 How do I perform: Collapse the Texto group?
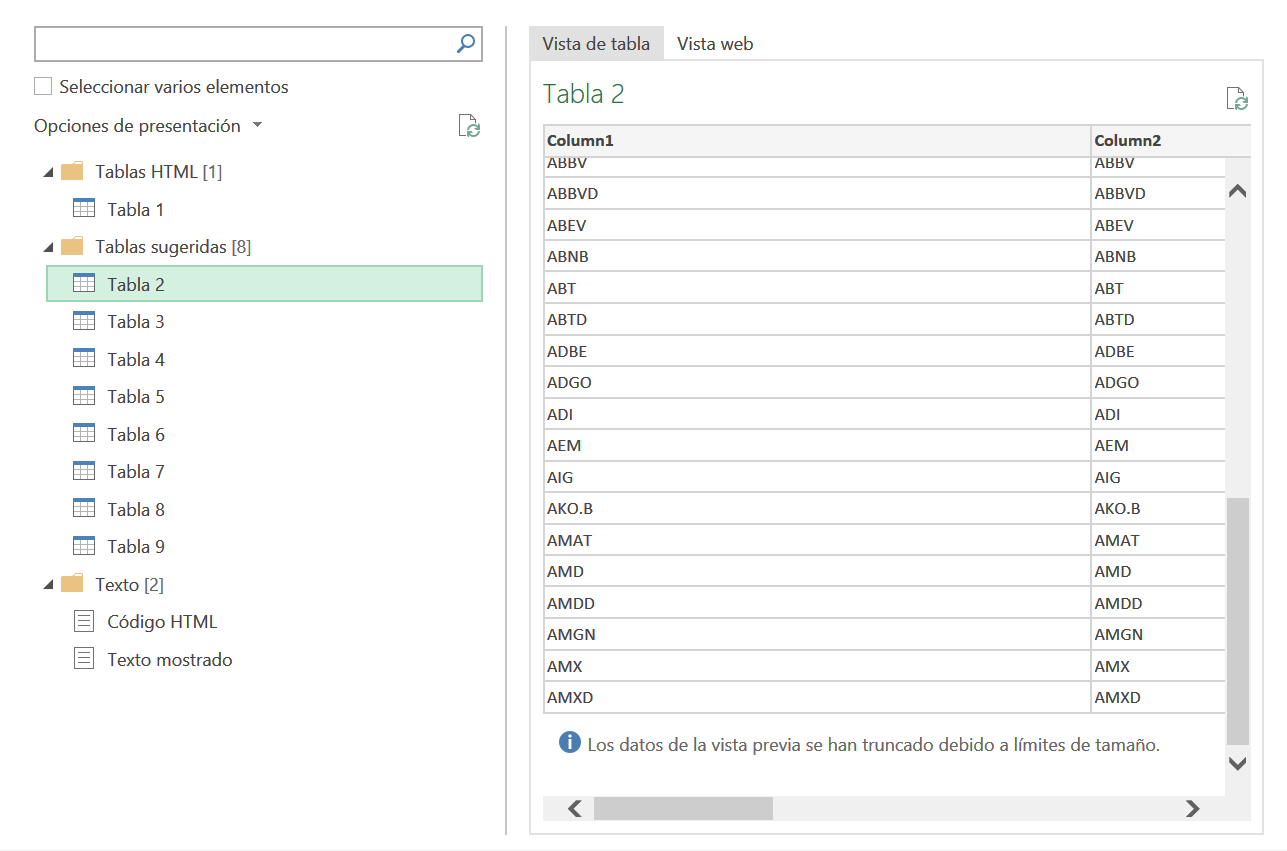click(x=48, y=585)
